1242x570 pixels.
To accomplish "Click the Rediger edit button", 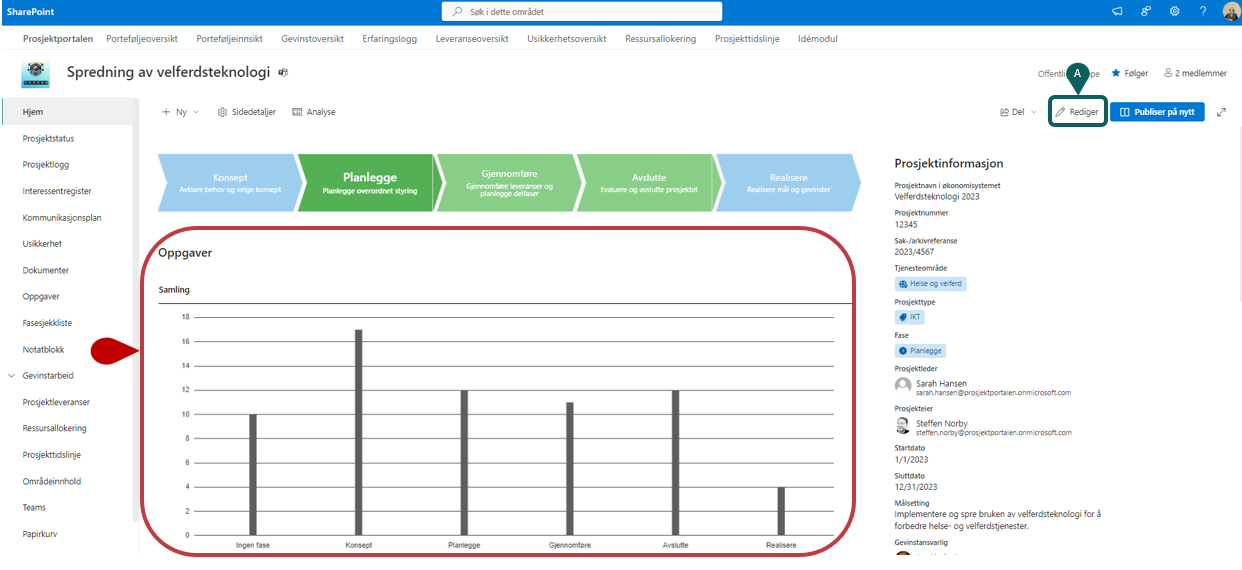I will pyautogui.click(x=1077, y=112).
